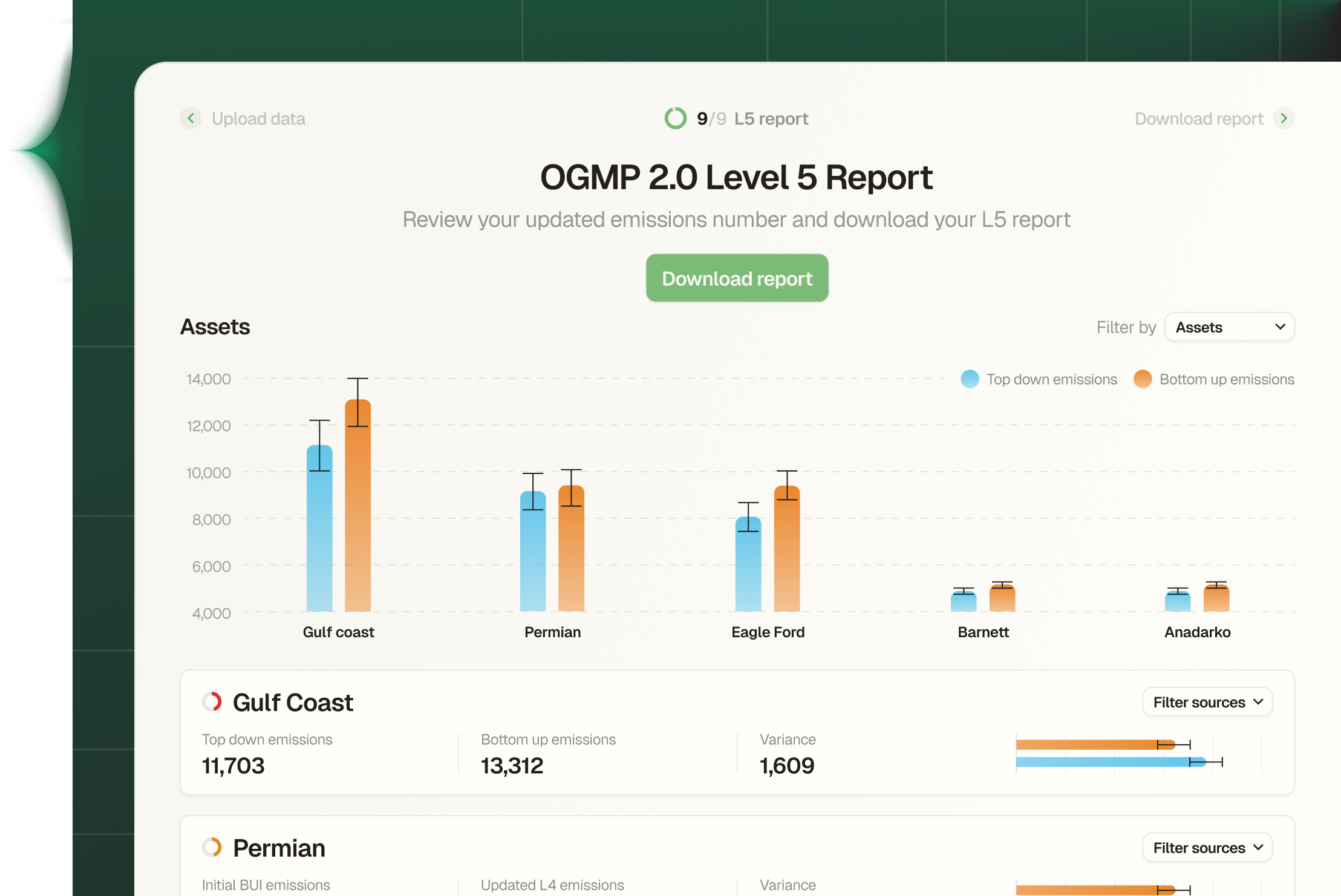Image resolution: width=1341 pixels, height=896 pixels.
Task: Click the OGMP 2.0 Level 5 Report title
Action: tap(736, 177)
